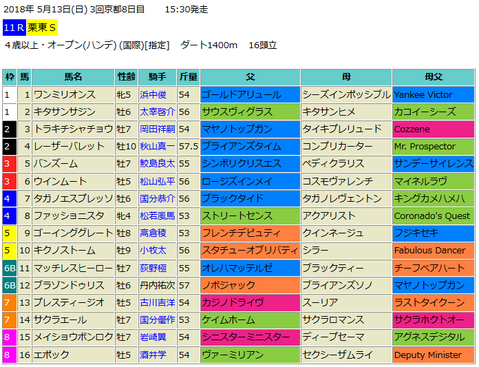Open jockey link 小牧太
This screenshot has height=367, width=479.
pyautogui.click(x=153, y=250)
